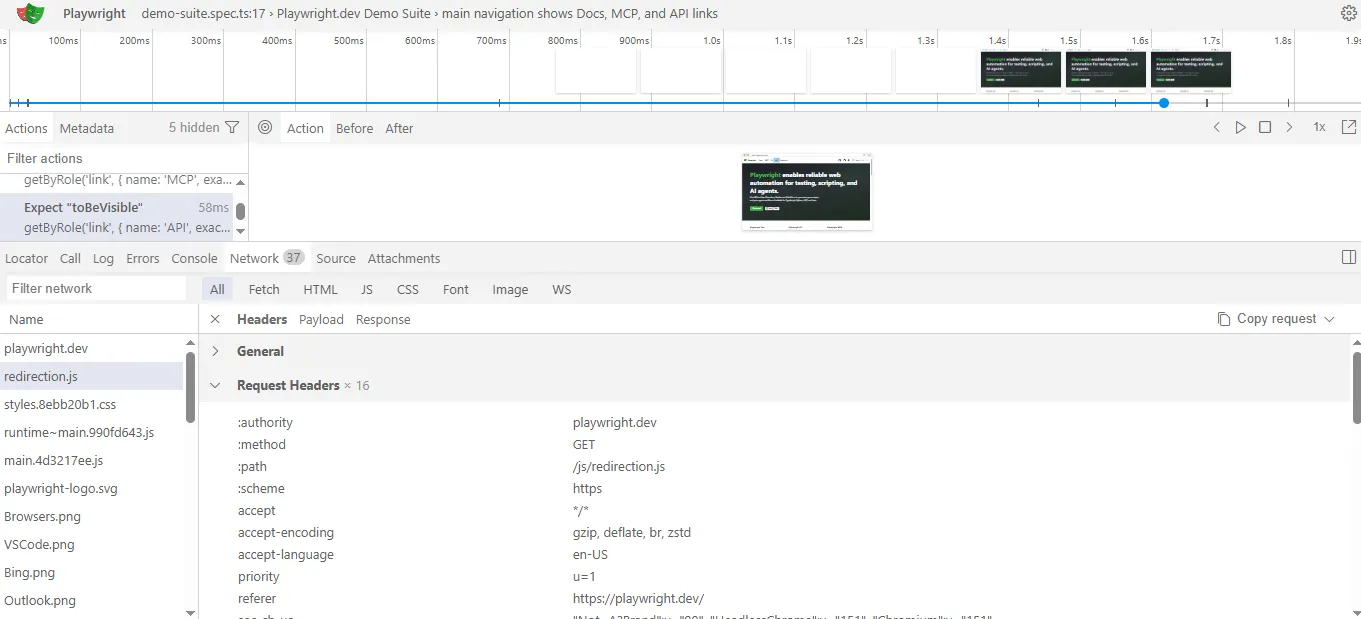Open the Copy request dropdown arrow
The width and height of the screenshot is (1361, 619).
coord(1329,319)
